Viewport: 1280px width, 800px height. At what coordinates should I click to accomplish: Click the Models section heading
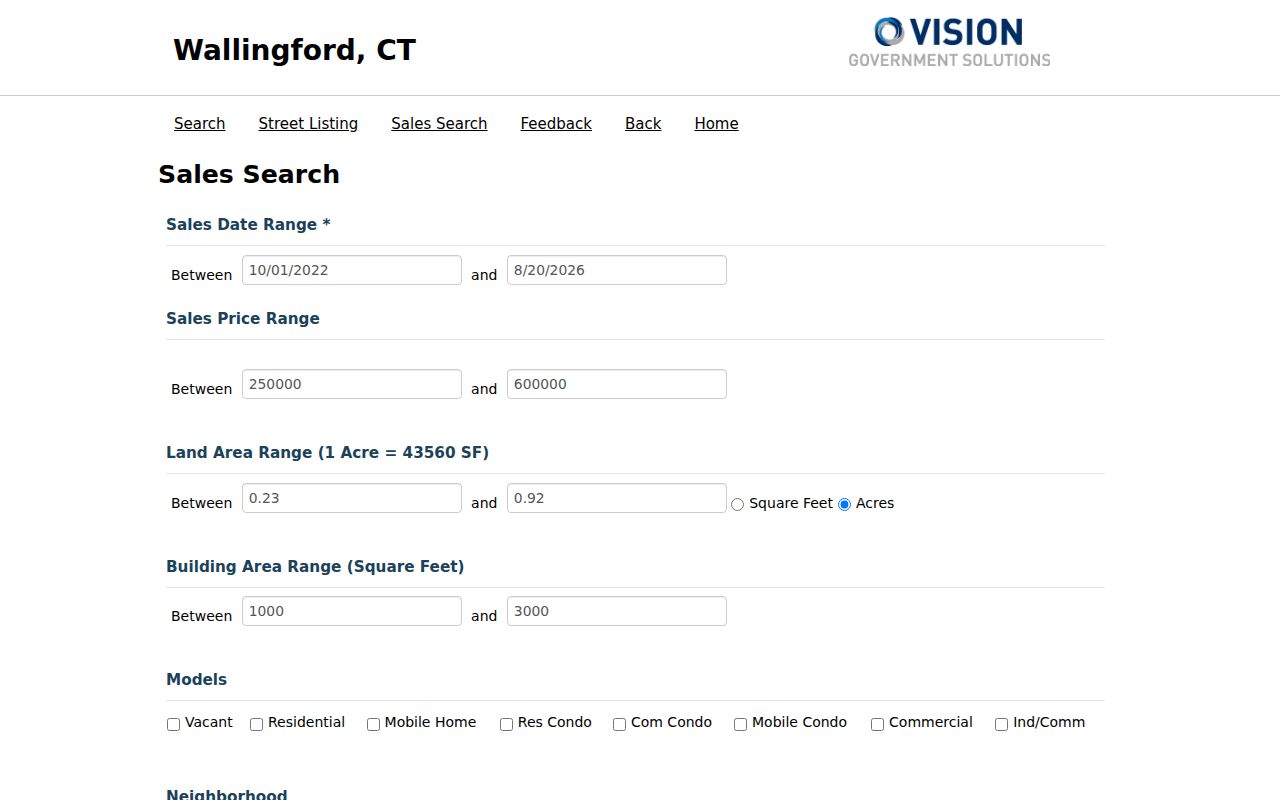[x=196, y=680]
